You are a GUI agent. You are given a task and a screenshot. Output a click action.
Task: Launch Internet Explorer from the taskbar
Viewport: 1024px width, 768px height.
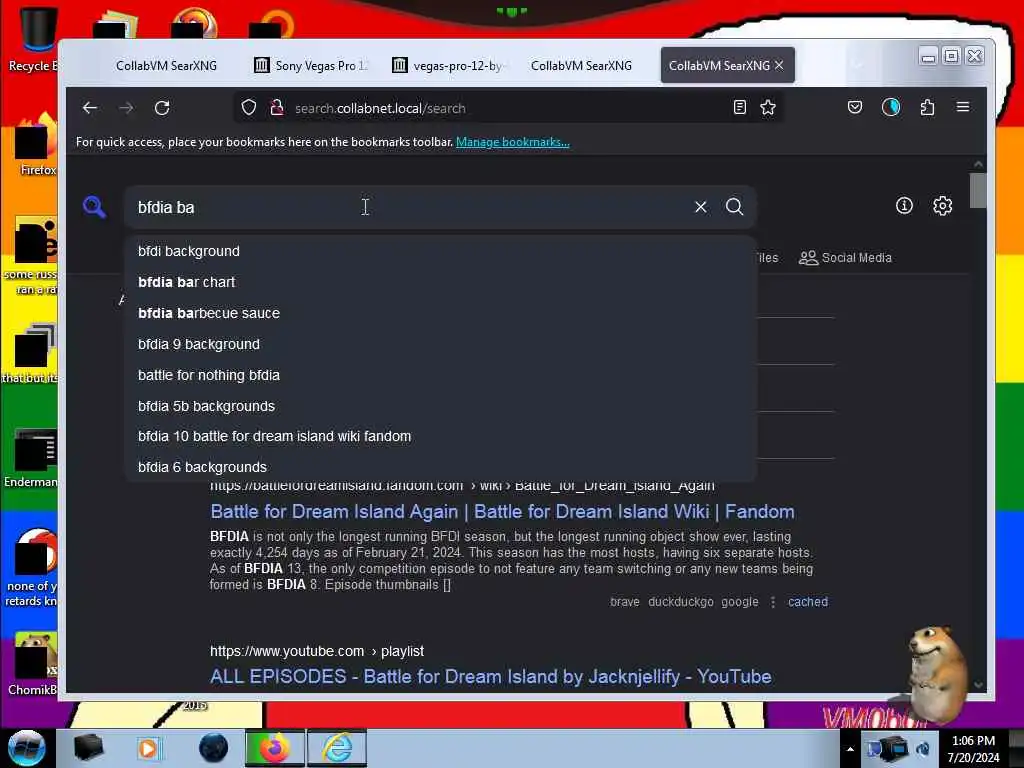tap(337, 748)
